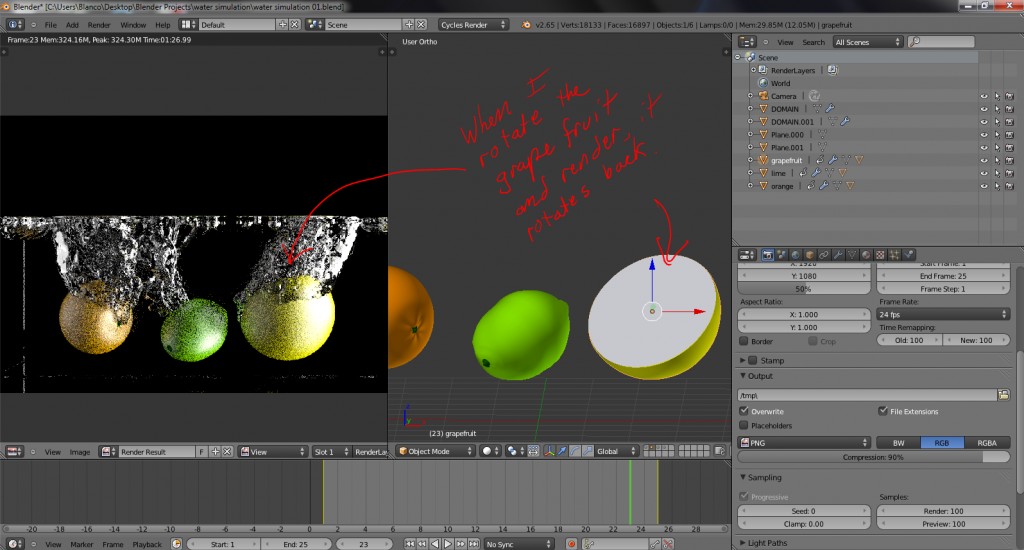Adjust the 50% resolution scale slider
Viewport: 1024px width, 550px height.
(804, 289)
